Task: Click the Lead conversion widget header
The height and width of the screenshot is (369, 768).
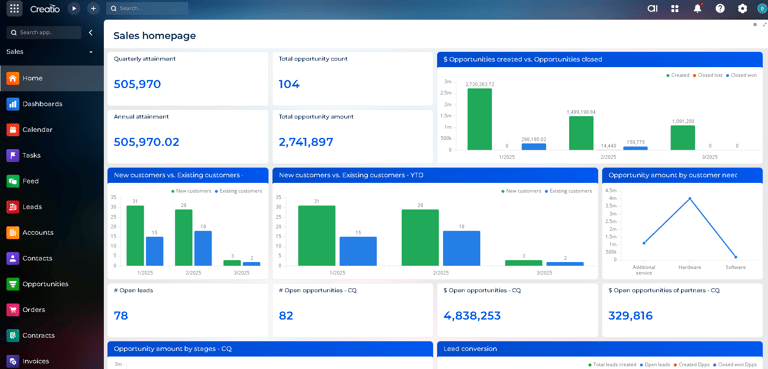Action: pos(600,349)
